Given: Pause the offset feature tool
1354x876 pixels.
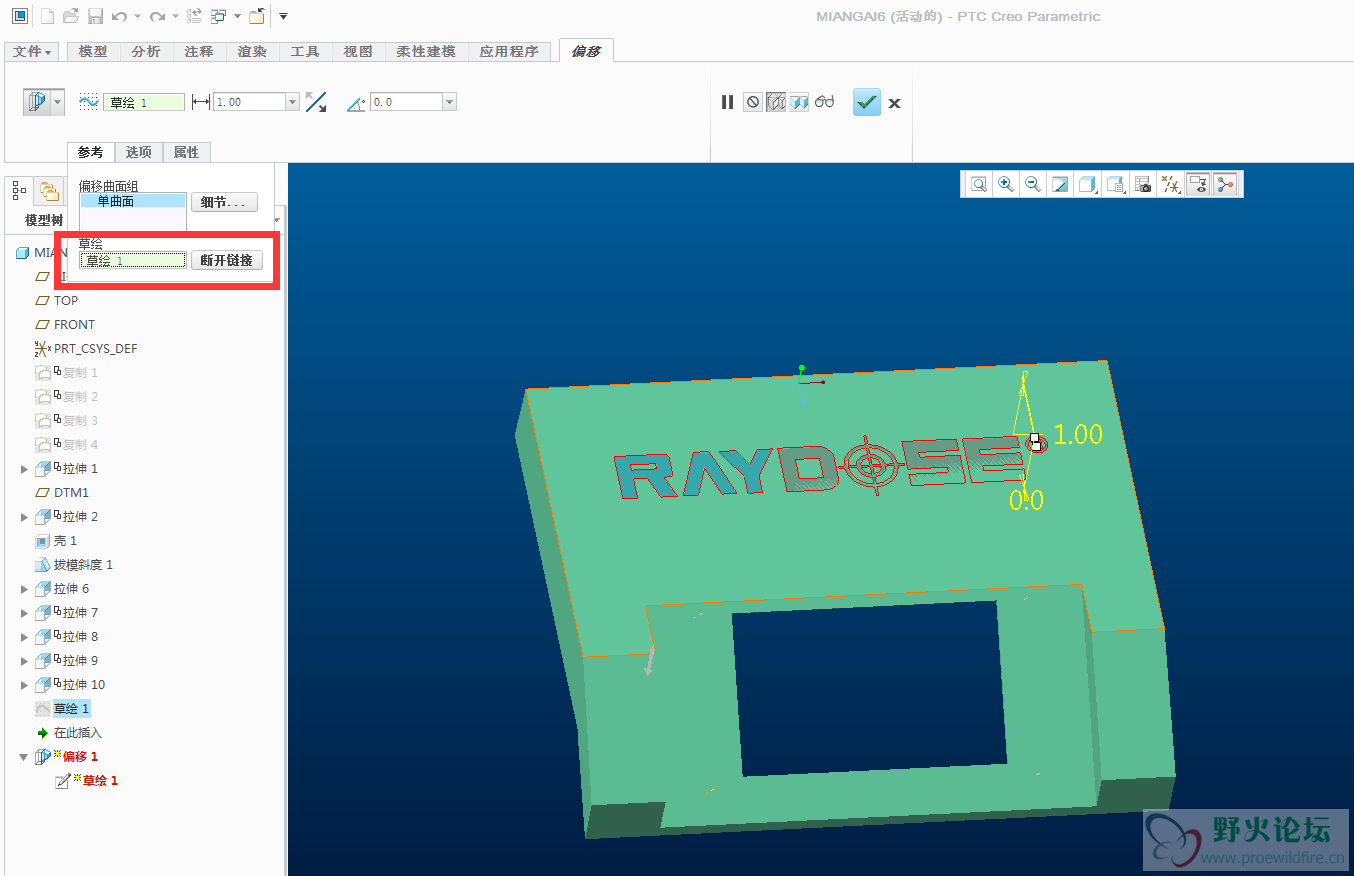Looking at the screenshot, I should click(x=727, y=102).
